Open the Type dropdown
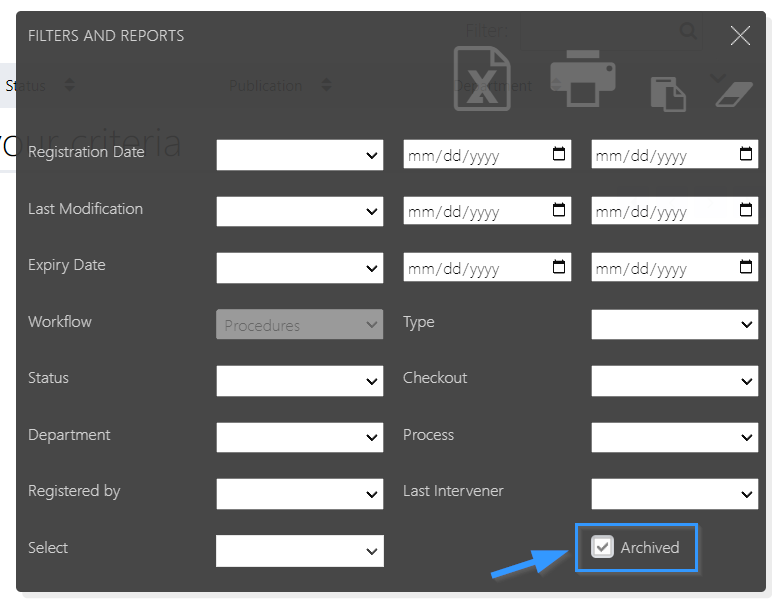 coord(674,324)
